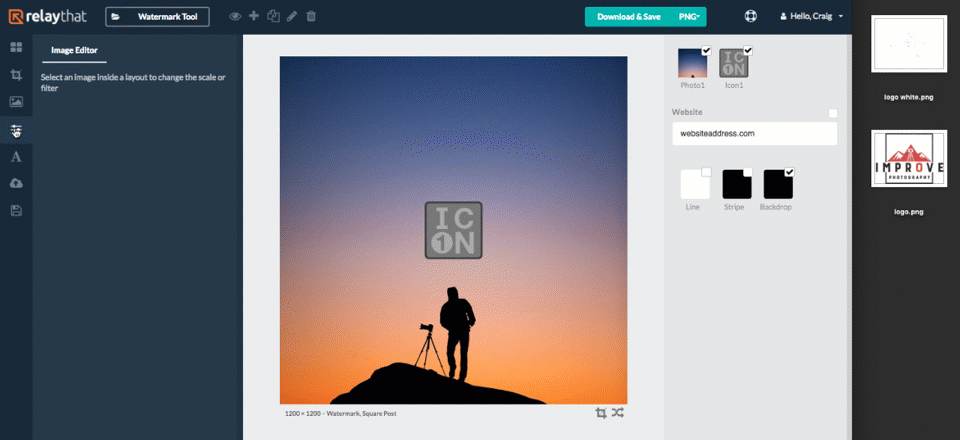Click the '1200 × 1200 – Watermark, Square Post' label

point(340,414)
